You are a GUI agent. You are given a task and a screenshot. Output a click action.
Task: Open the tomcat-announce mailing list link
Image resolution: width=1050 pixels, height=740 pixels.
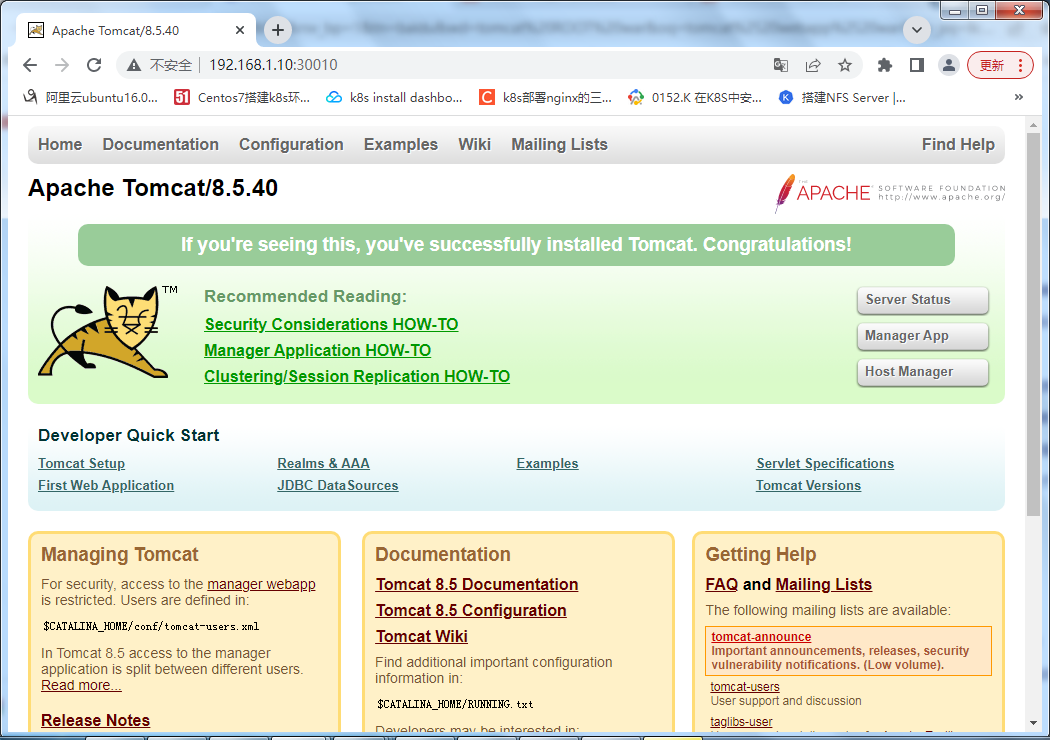coord(761,636)
